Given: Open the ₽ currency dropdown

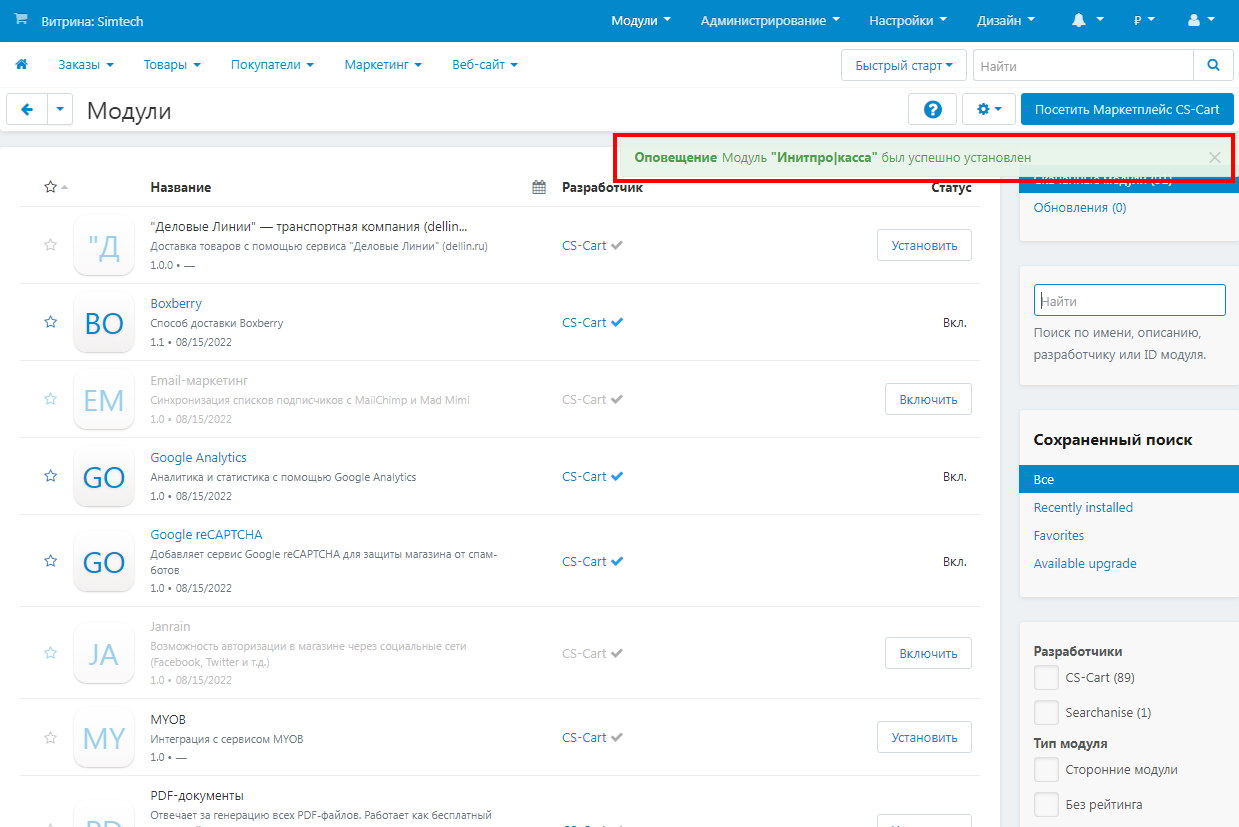Looking at the screenshot, I should pos(1144,20).
